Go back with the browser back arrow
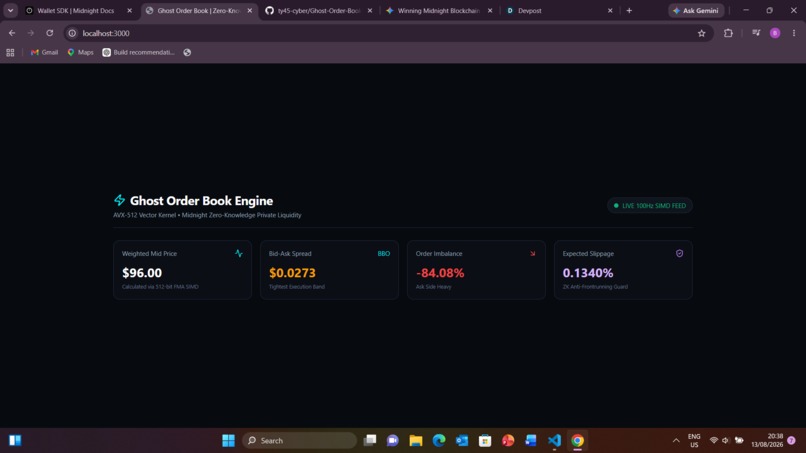Viewport: 806px width, 453px height. [x=12, y=33]
